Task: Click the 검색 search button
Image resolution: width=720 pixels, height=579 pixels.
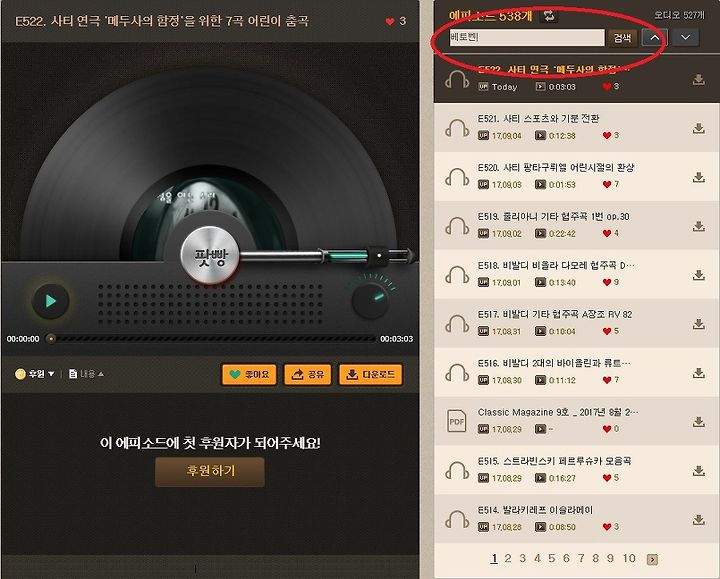Action: click(x=622, y=38)
